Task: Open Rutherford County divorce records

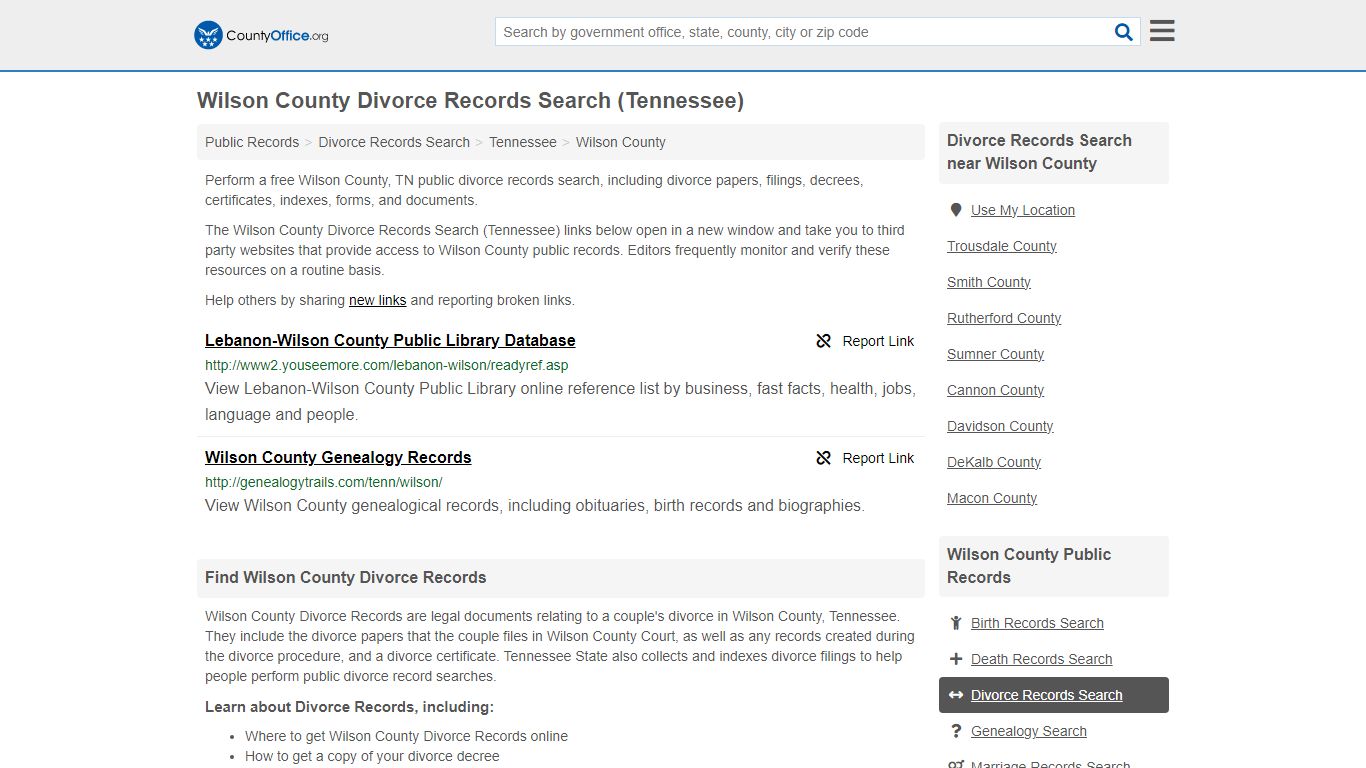Action: click(x=1004, y=318)
